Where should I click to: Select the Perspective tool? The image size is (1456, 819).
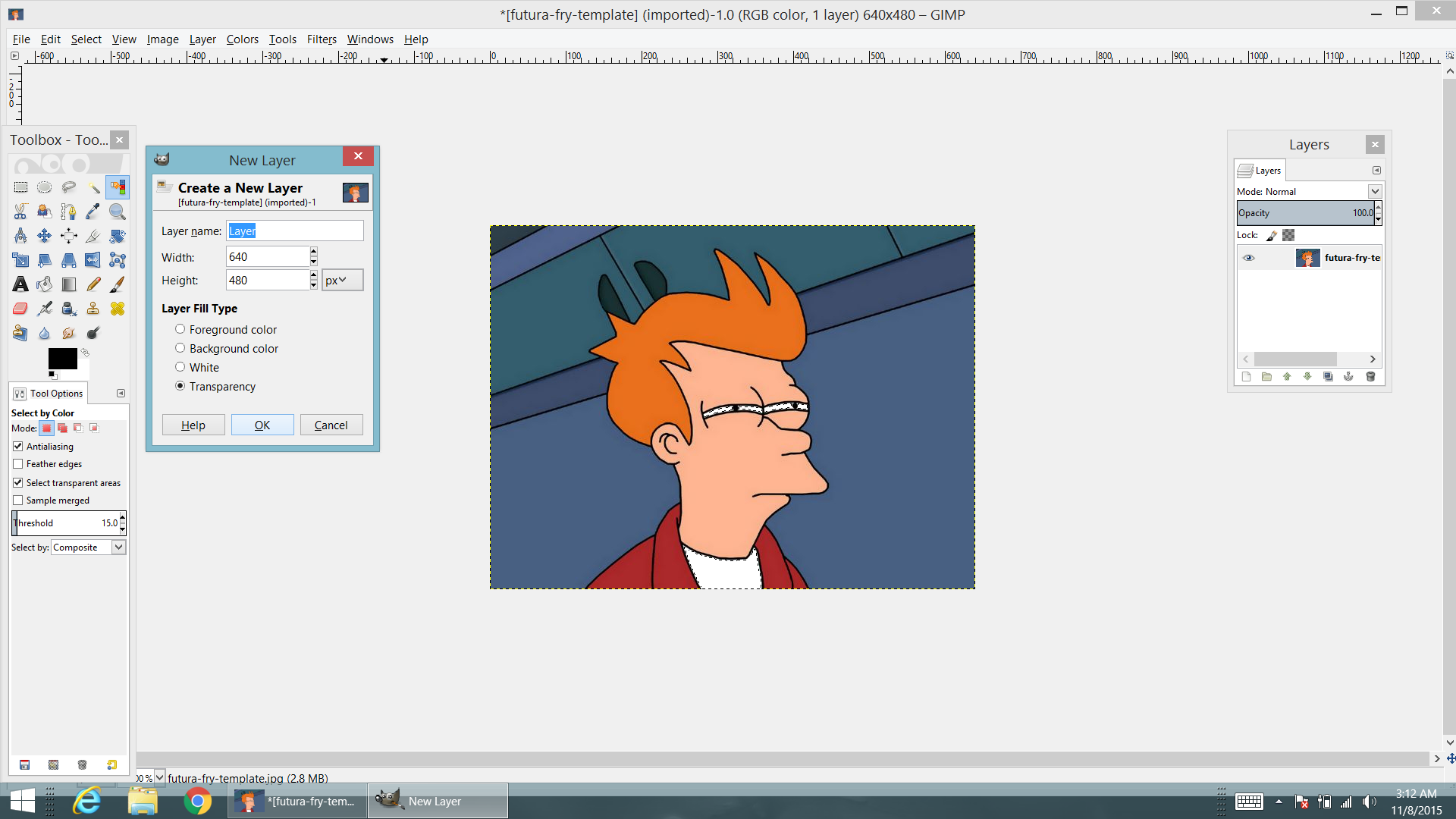(69, 260)
